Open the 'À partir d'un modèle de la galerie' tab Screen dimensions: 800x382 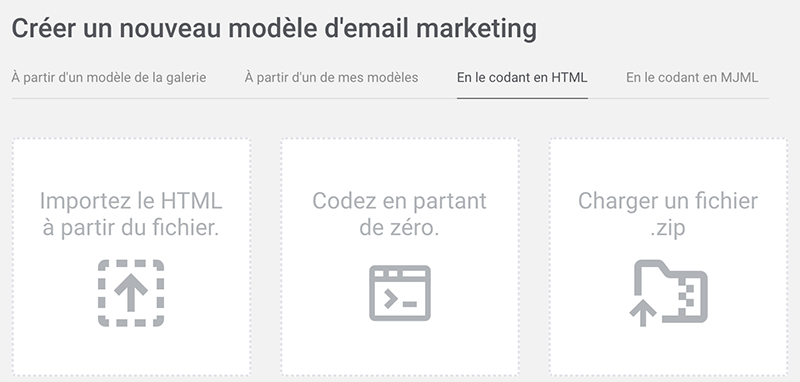pos(109,78)
